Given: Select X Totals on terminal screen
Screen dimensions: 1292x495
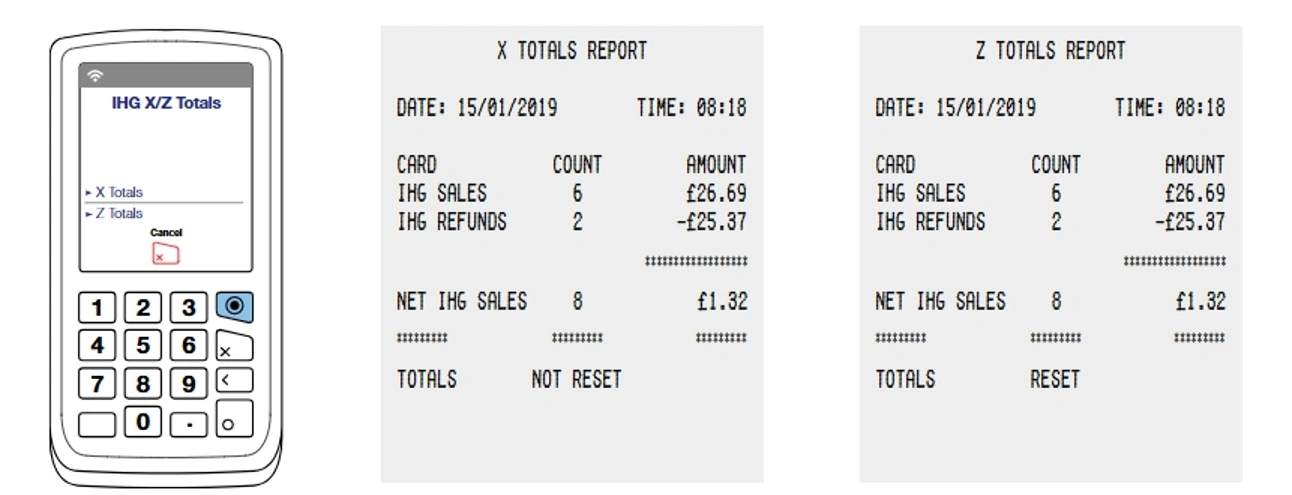Looking at the screenshot, I should [118, 192].
